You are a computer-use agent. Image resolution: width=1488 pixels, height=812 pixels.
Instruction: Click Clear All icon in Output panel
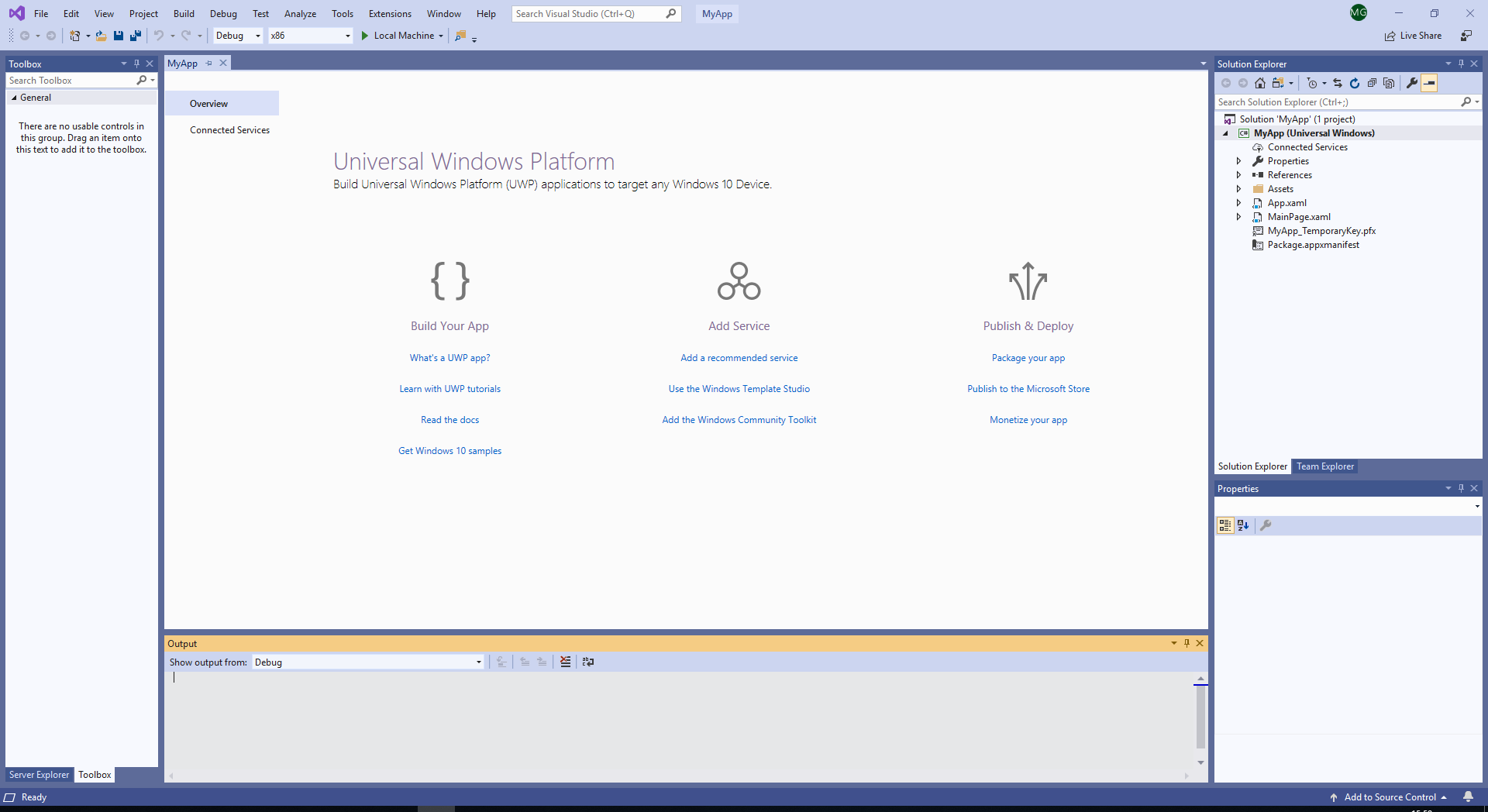point(566,662)
